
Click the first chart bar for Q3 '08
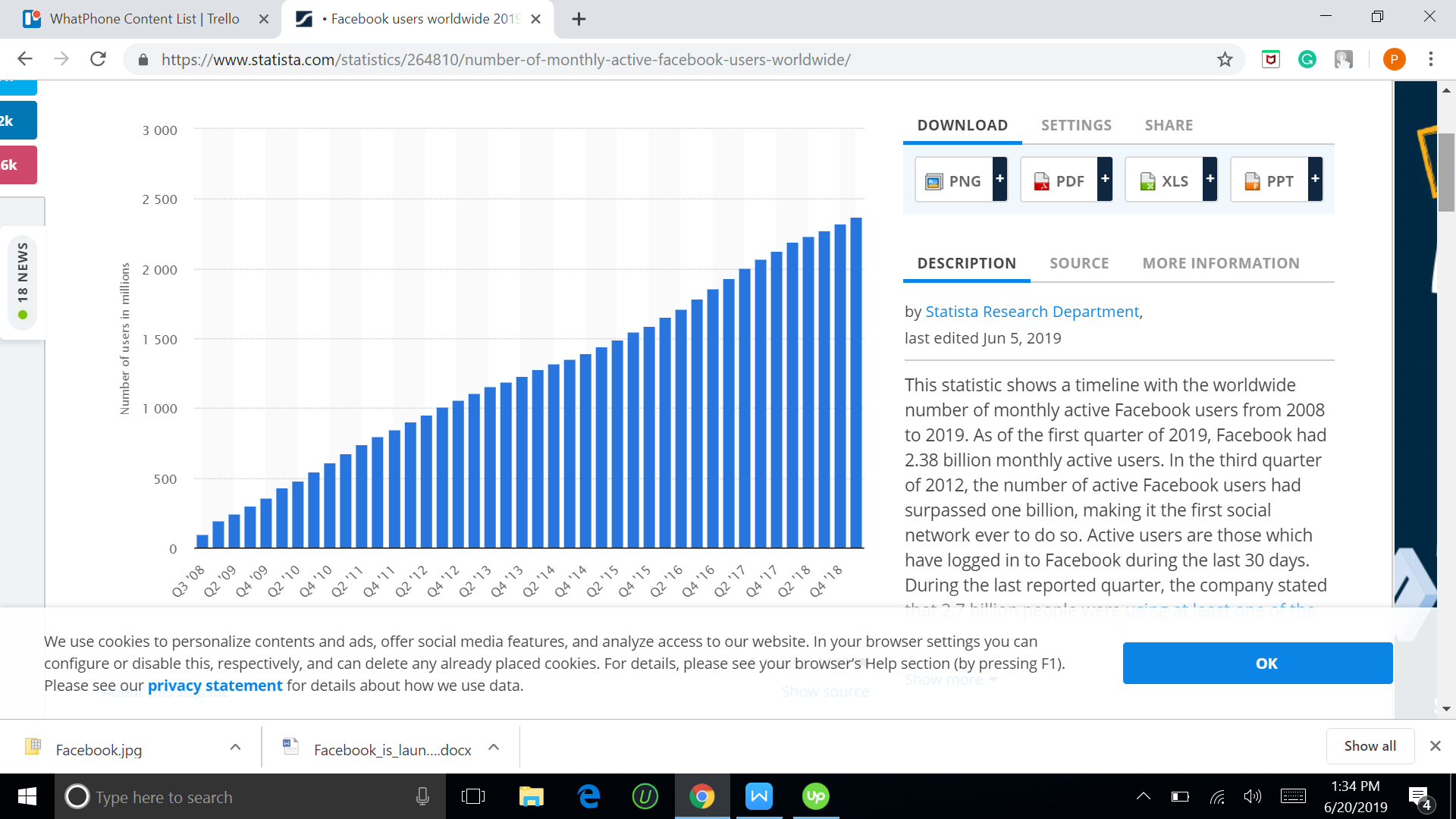pyautogui.click(x=202, y=541)
